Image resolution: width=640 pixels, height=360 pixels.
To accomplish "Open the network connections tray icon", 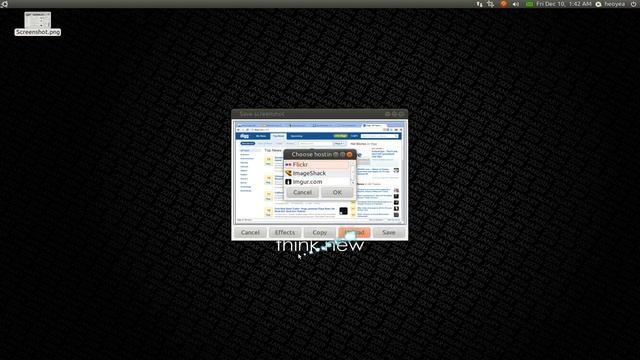I will click(479, 4).
